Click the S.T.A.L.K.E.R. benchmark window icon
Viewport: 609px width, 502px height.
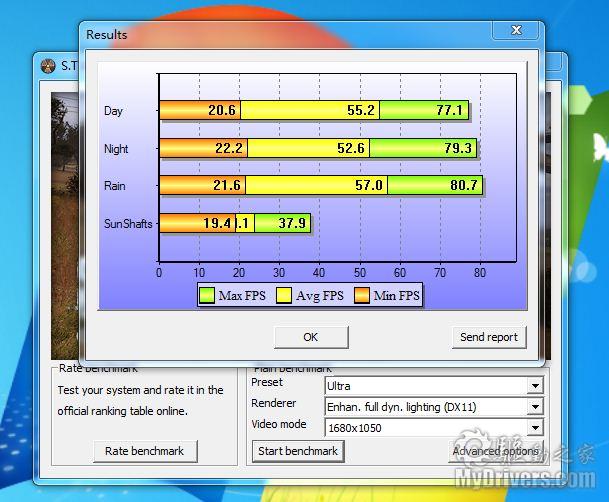tap(48, 66)
